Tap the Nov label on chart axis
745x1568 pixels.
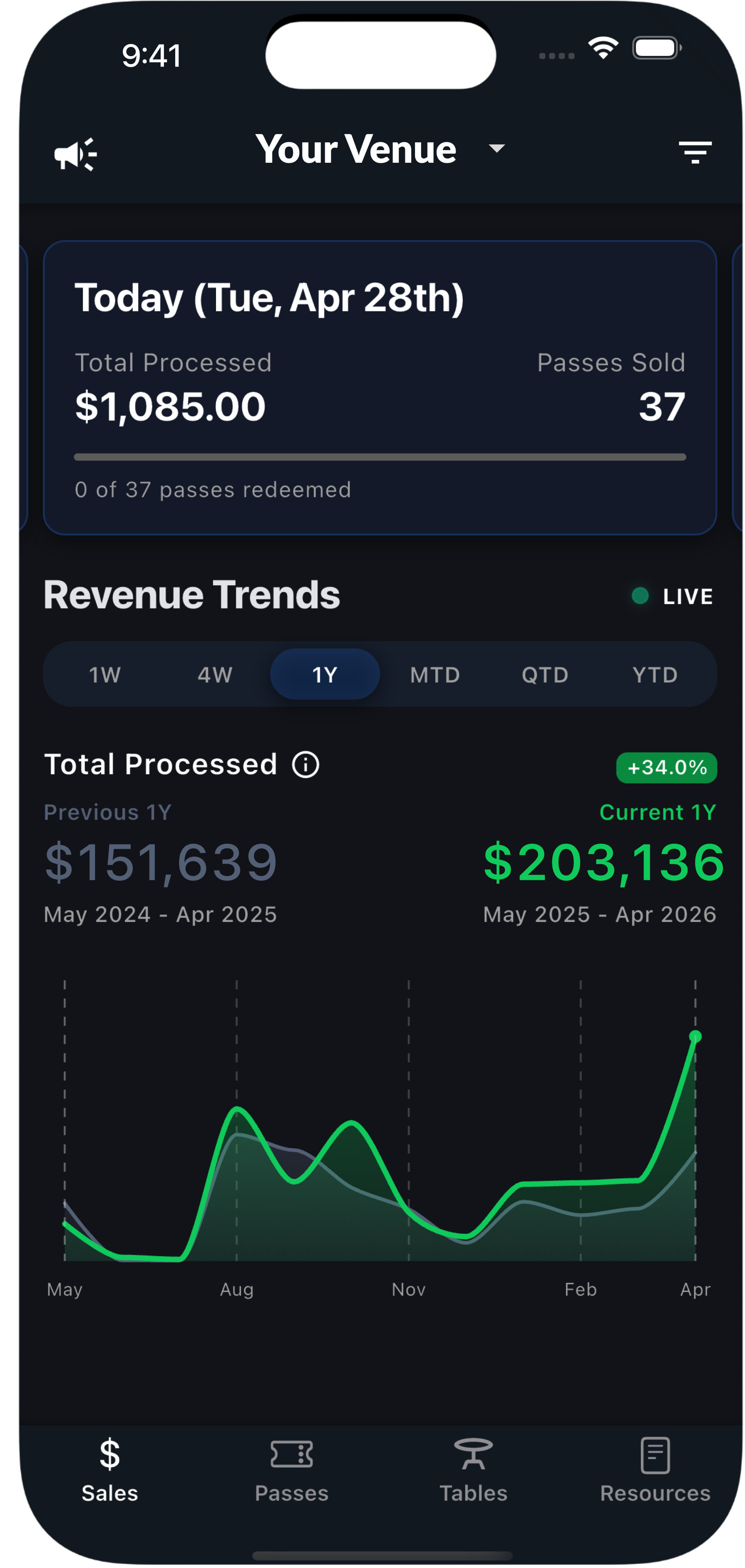(408, 1290)
